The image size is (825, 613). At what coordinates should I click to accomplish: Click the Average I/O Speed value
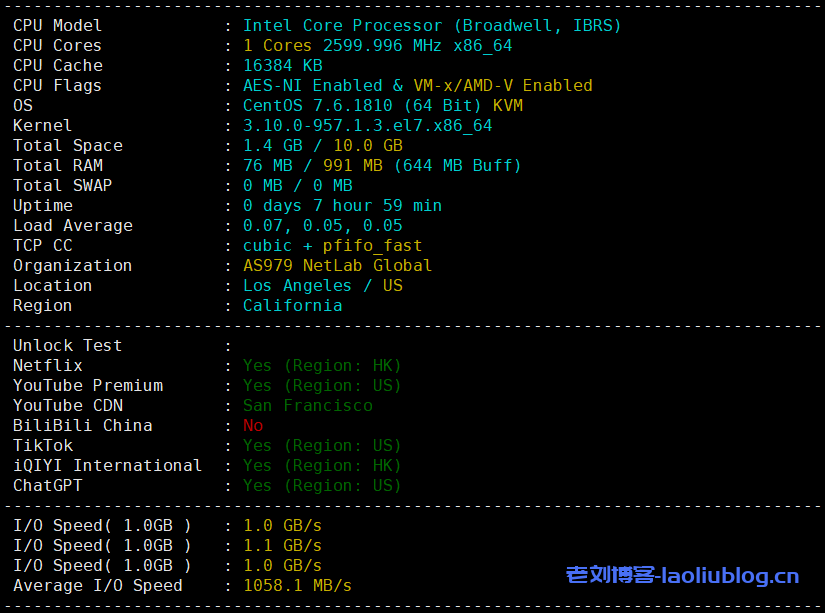(x=297, y=586)
